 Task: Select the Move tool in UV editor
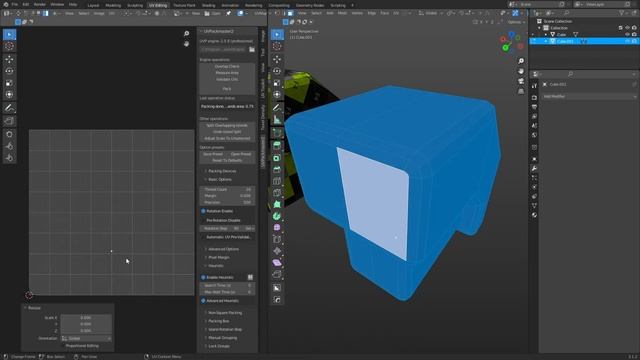tap(9, 59)
